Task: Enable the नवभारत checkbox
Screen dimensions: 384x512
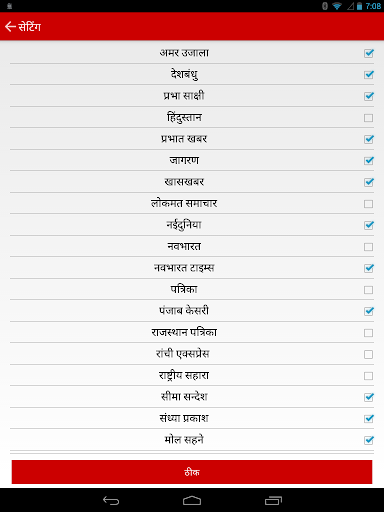Action: (369, 247)
